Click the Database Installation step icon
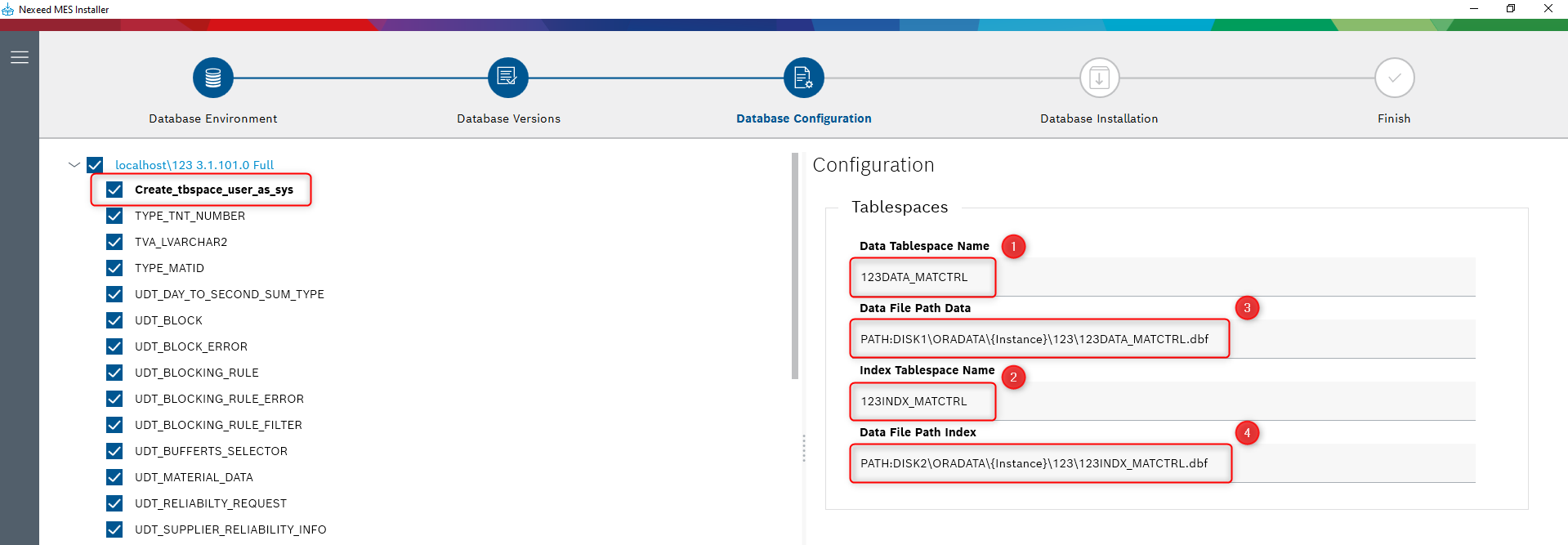Screen dimensions: 1568x545 tap(1099, 78)
